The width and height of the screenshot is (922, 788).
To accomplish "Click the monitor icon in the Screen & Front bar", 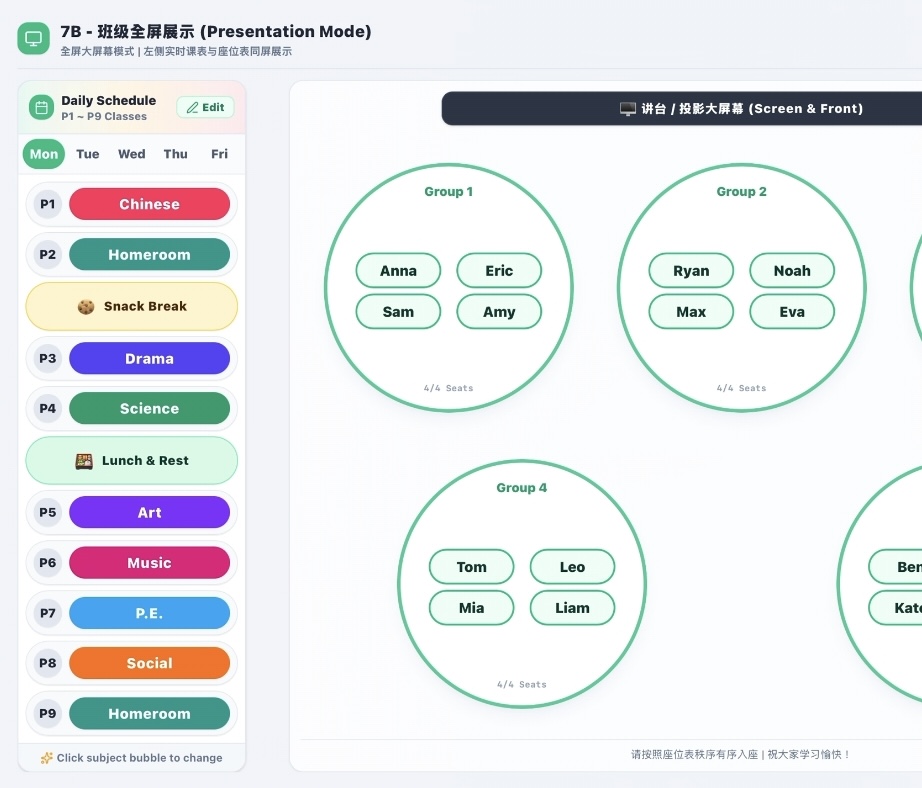I will [x=628, y=109].
